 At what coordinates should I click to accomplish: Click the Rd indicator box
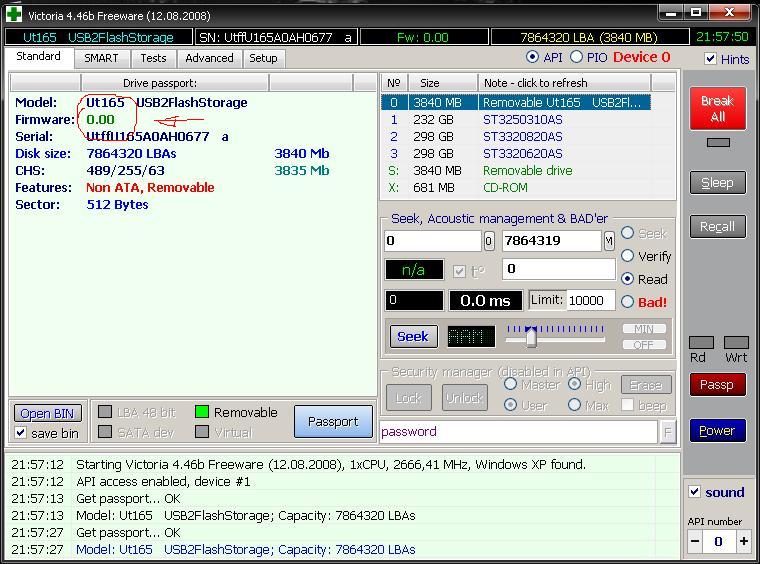(701, 343)
